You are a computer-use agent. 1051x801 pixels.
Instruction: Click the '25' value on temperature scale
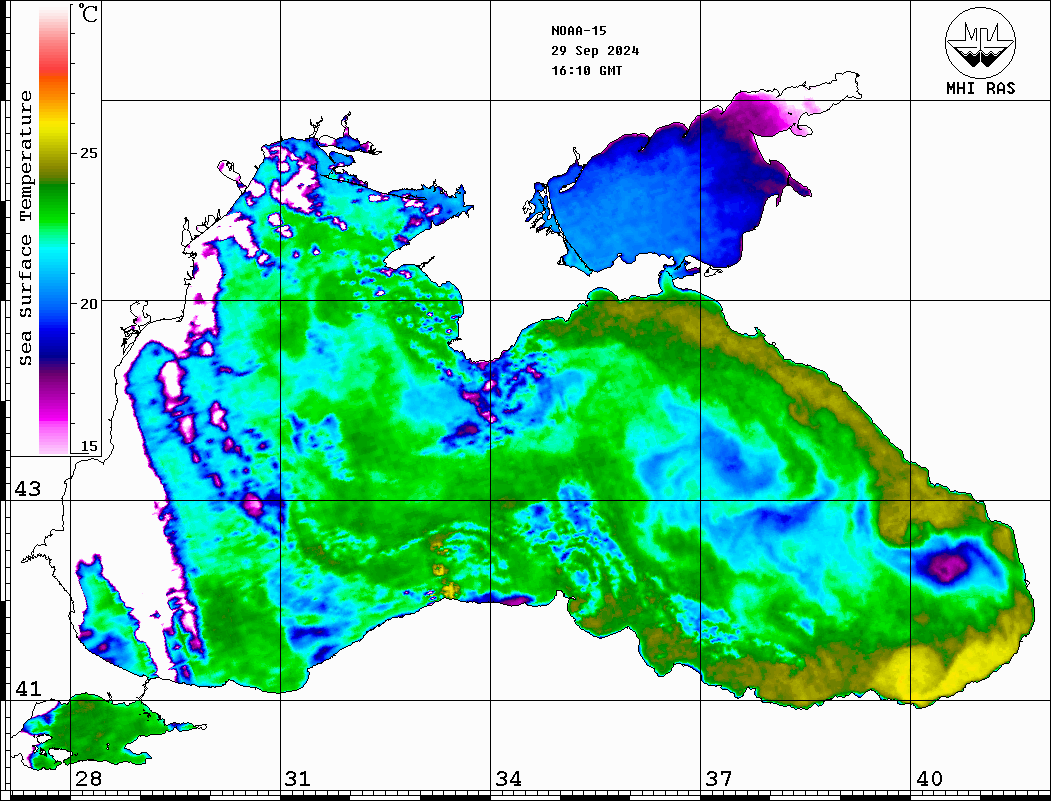coord(88,153)
